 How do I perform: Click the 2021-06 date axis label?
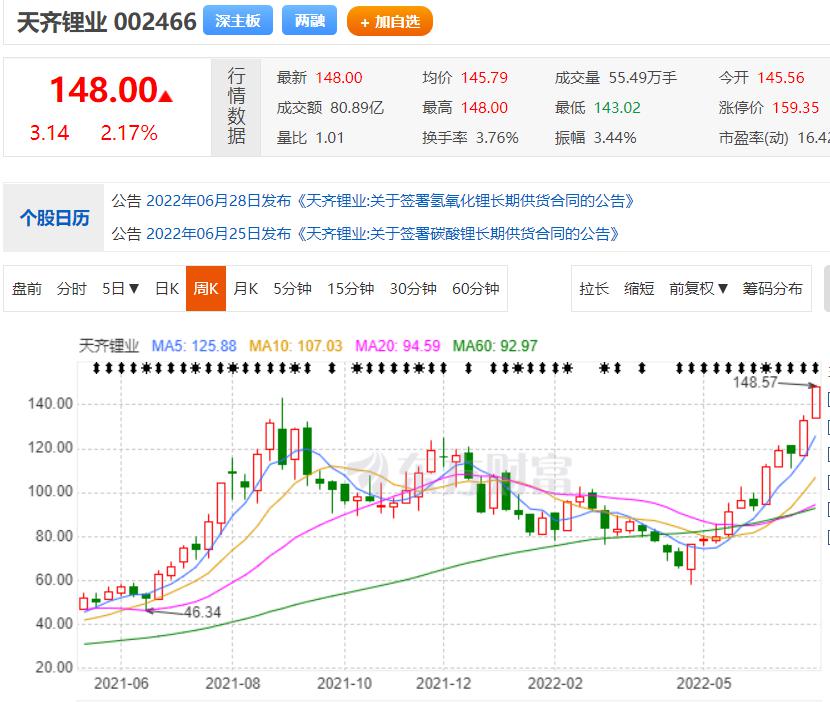point(121,683)
